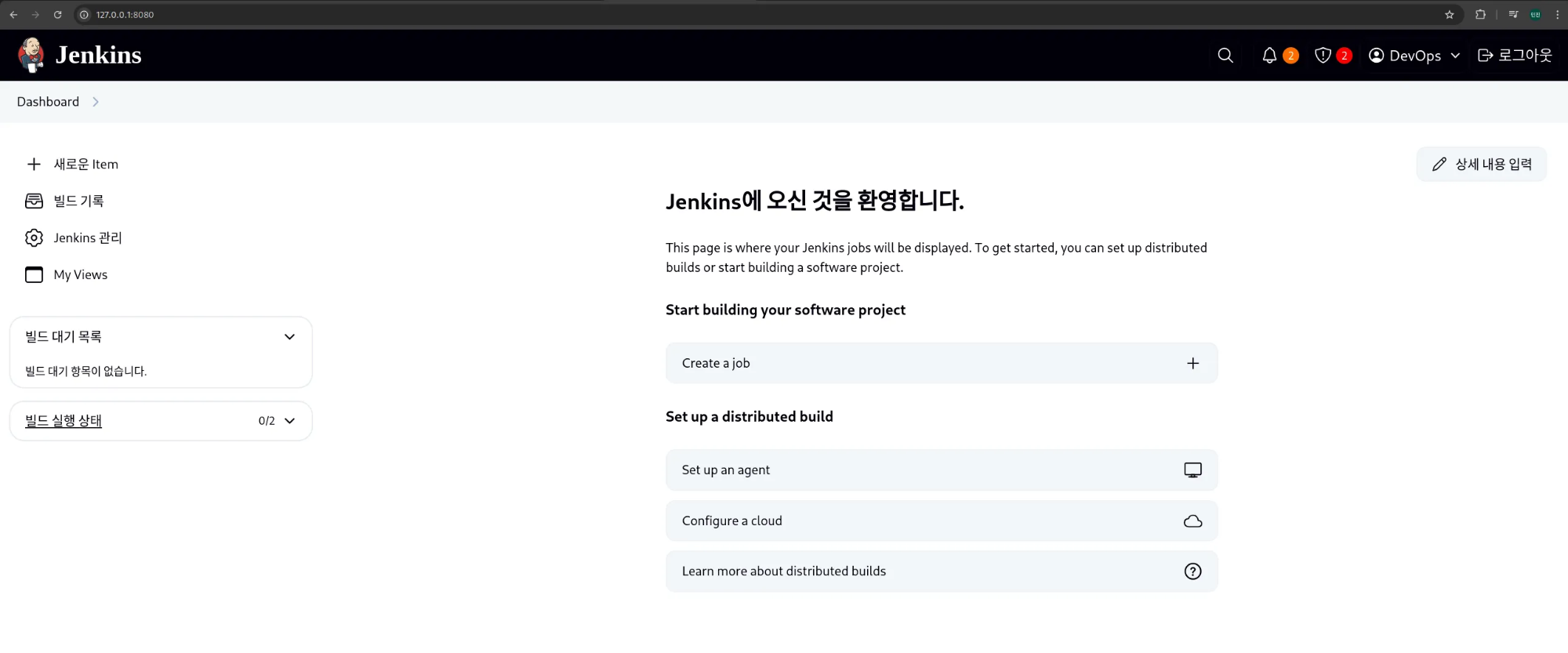The image size is (1568, 653).
Task: Open browser extensions puzzle icon
Action: click(1480, 14)
